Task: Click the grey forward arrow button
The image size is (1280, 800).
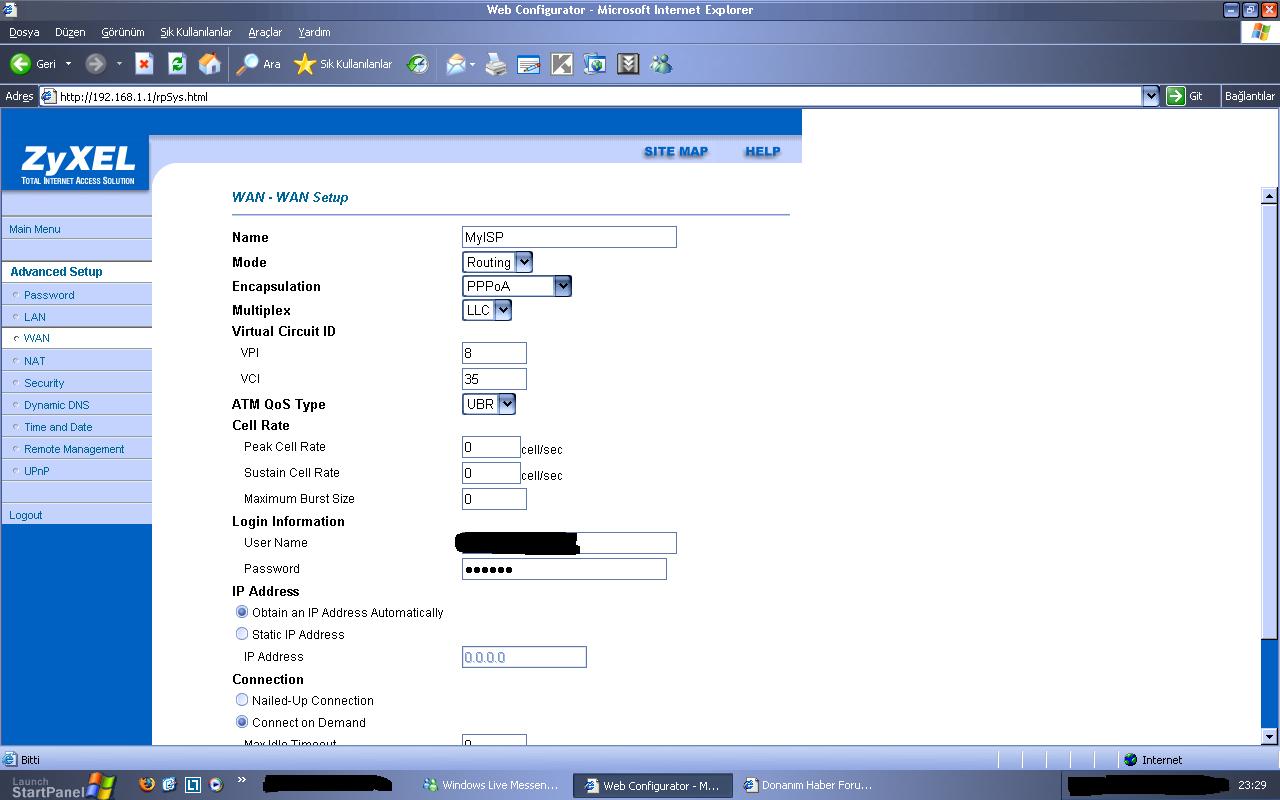Action: [x=95, y=64]
